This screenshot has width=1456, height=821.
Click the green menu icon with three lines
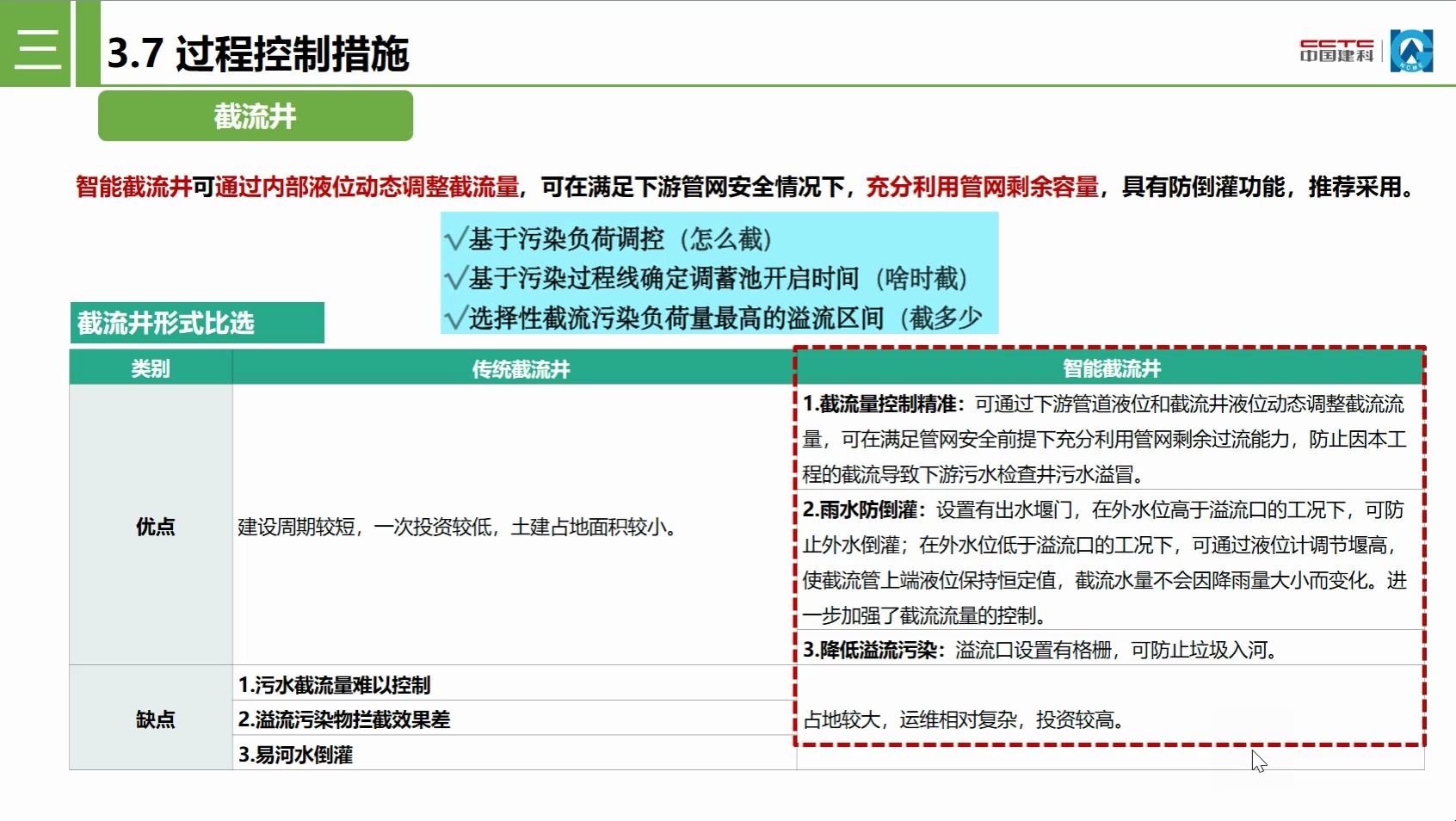point(35,44)
